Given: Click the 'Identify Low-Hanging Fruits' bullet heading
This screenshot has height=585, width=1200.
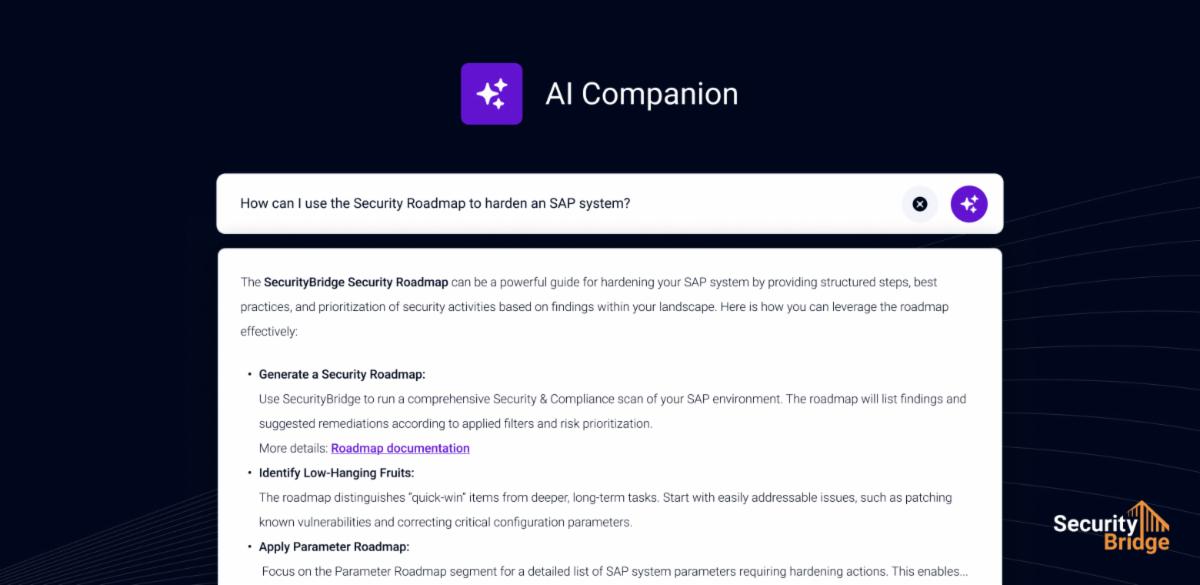Looking at the screenshot, I should coord(336,472).
